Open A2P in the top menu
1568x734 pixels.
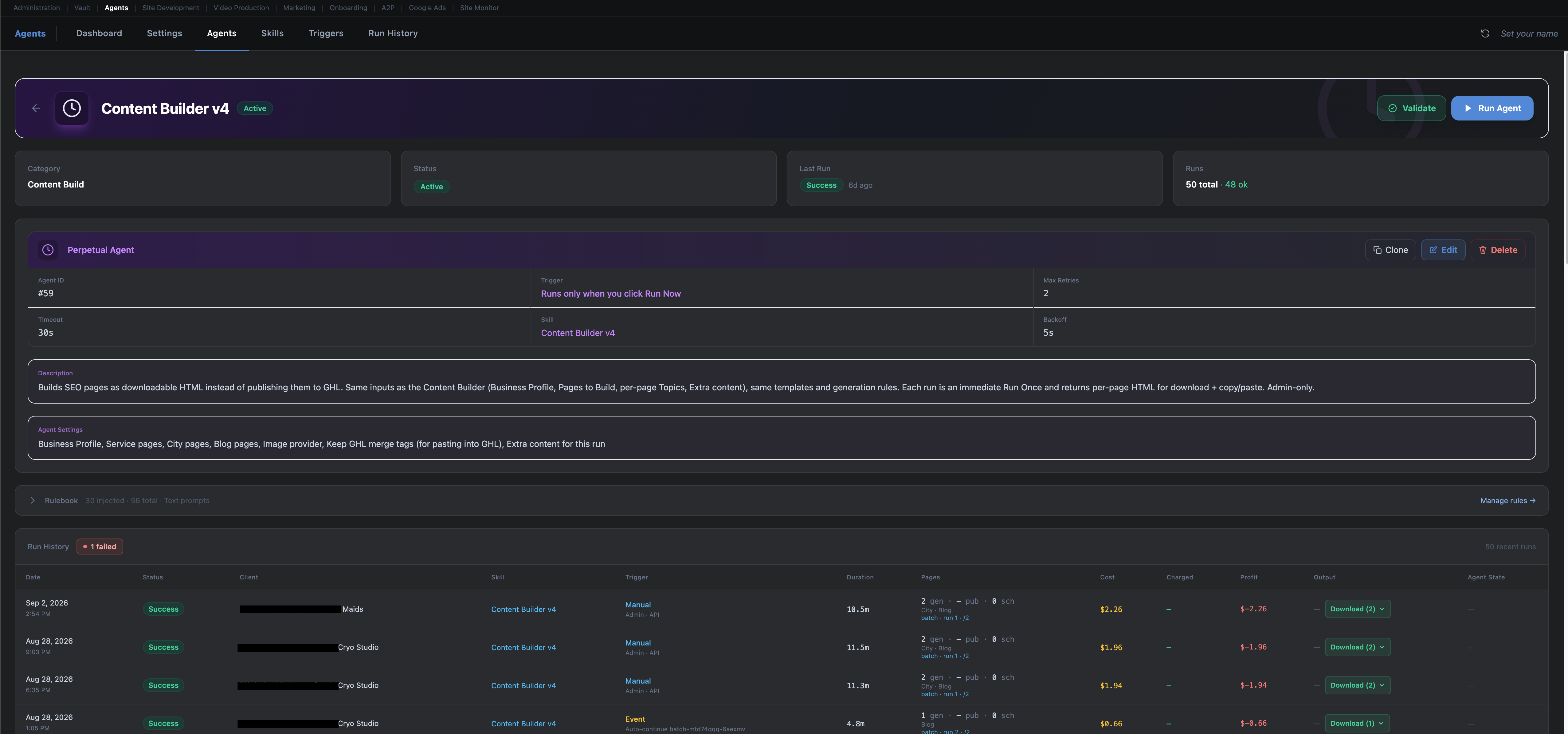click(x=388, y=8)
